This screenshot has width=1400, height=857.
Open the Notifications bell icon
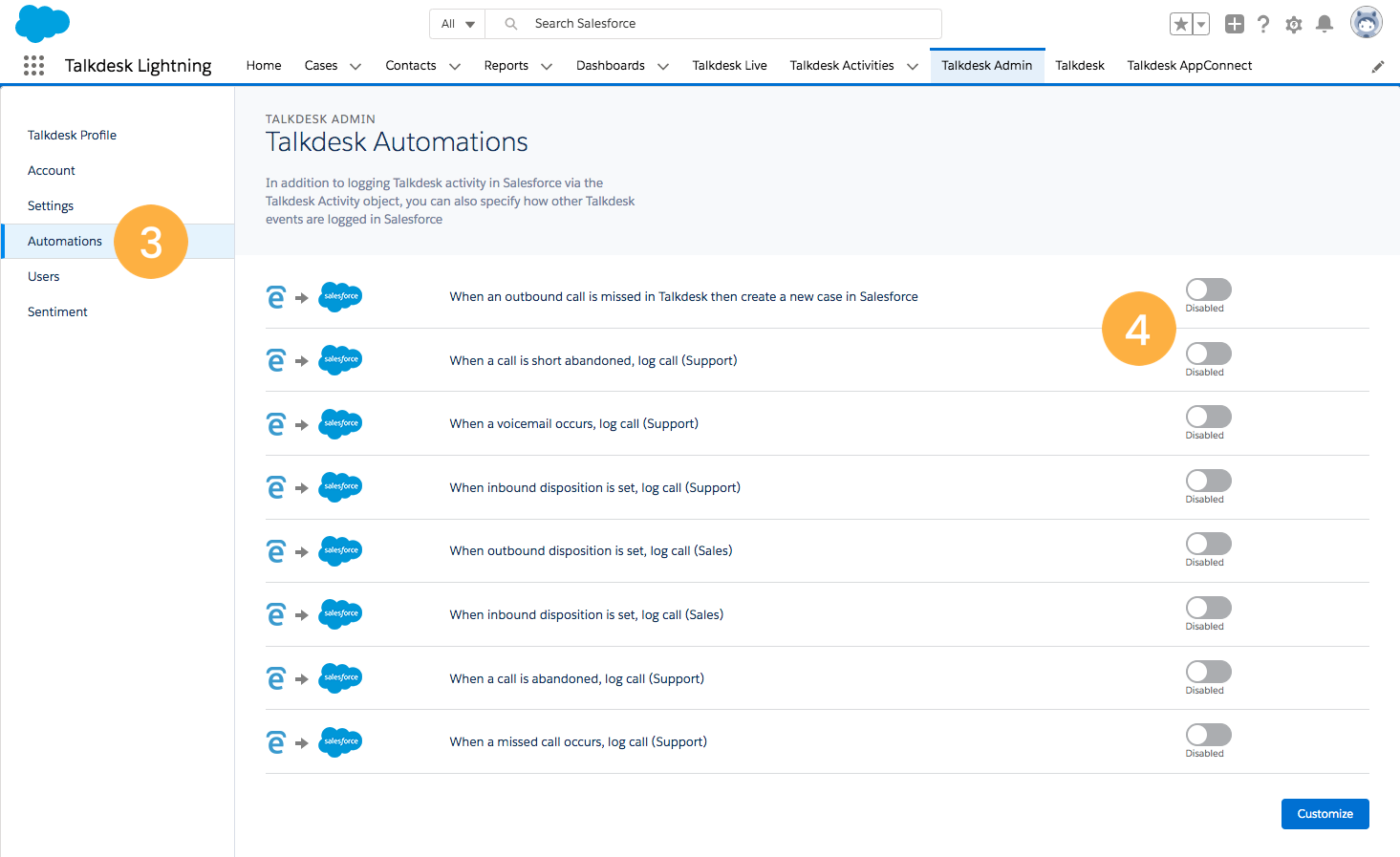coord(1325,24)
